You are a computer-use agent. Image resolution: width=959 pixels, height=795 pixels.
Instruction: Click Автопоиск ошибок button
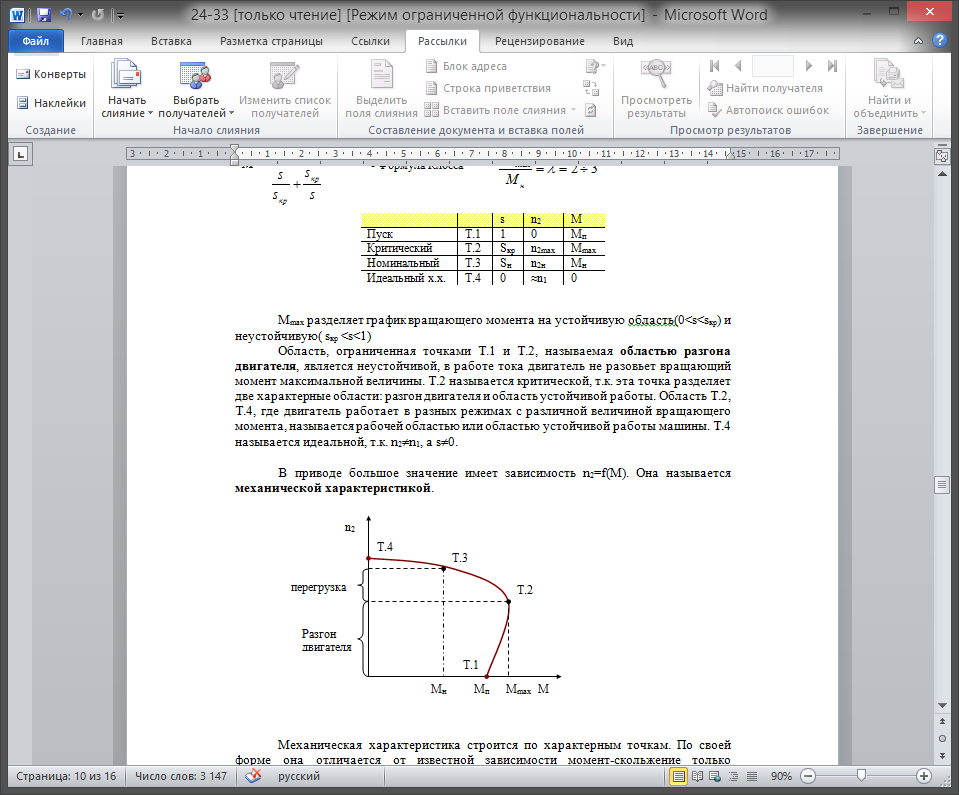pyautogui.click(x=768, y=110)
